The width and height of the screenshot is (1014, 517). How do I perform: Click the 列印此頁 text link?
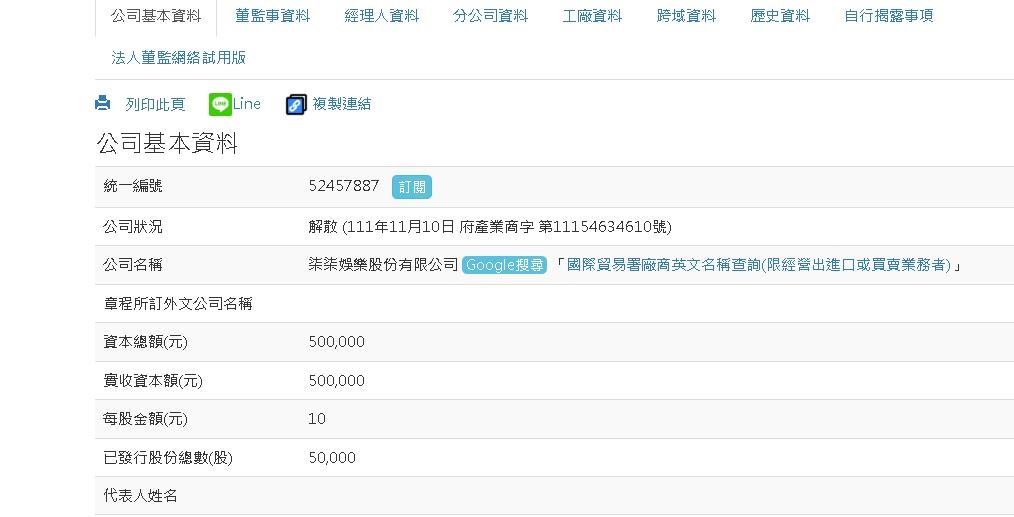coord(155,104)
